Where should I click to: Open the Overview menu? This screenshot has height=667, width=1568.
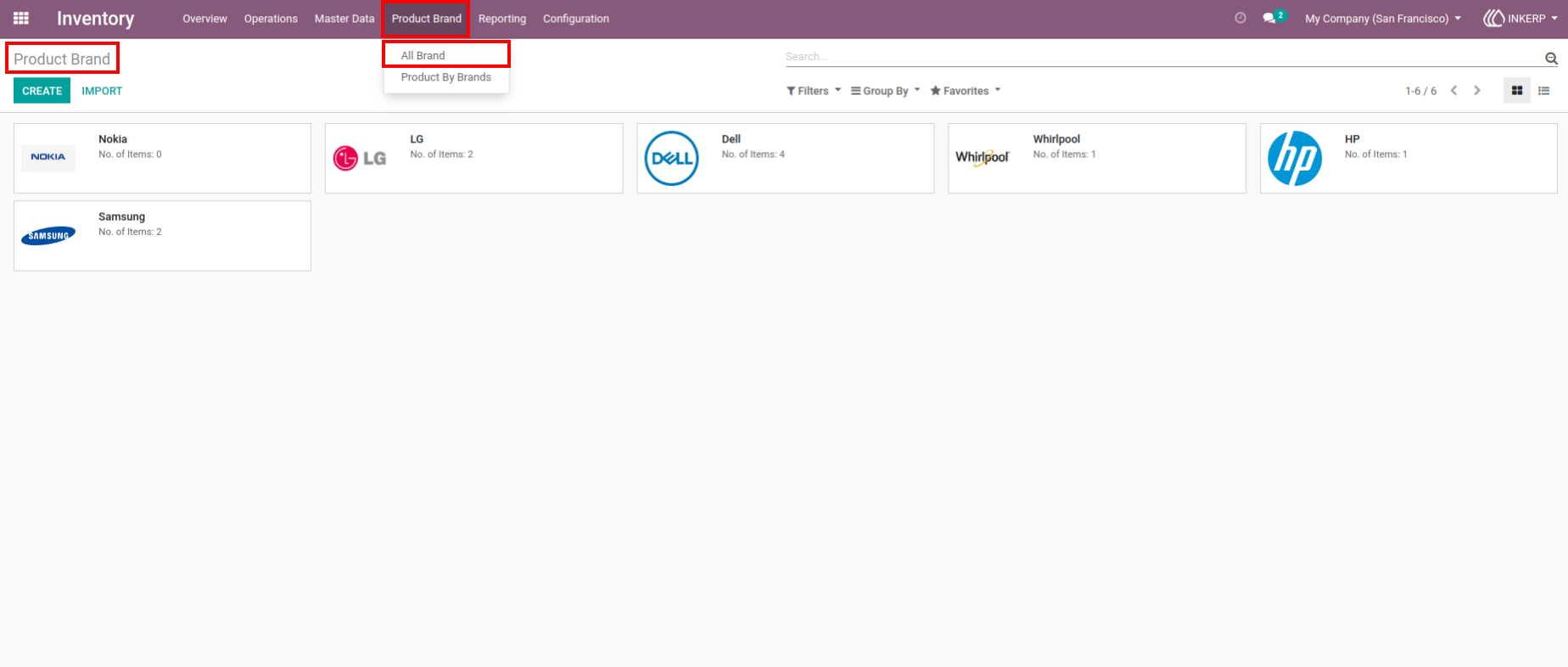click(204, 18)
